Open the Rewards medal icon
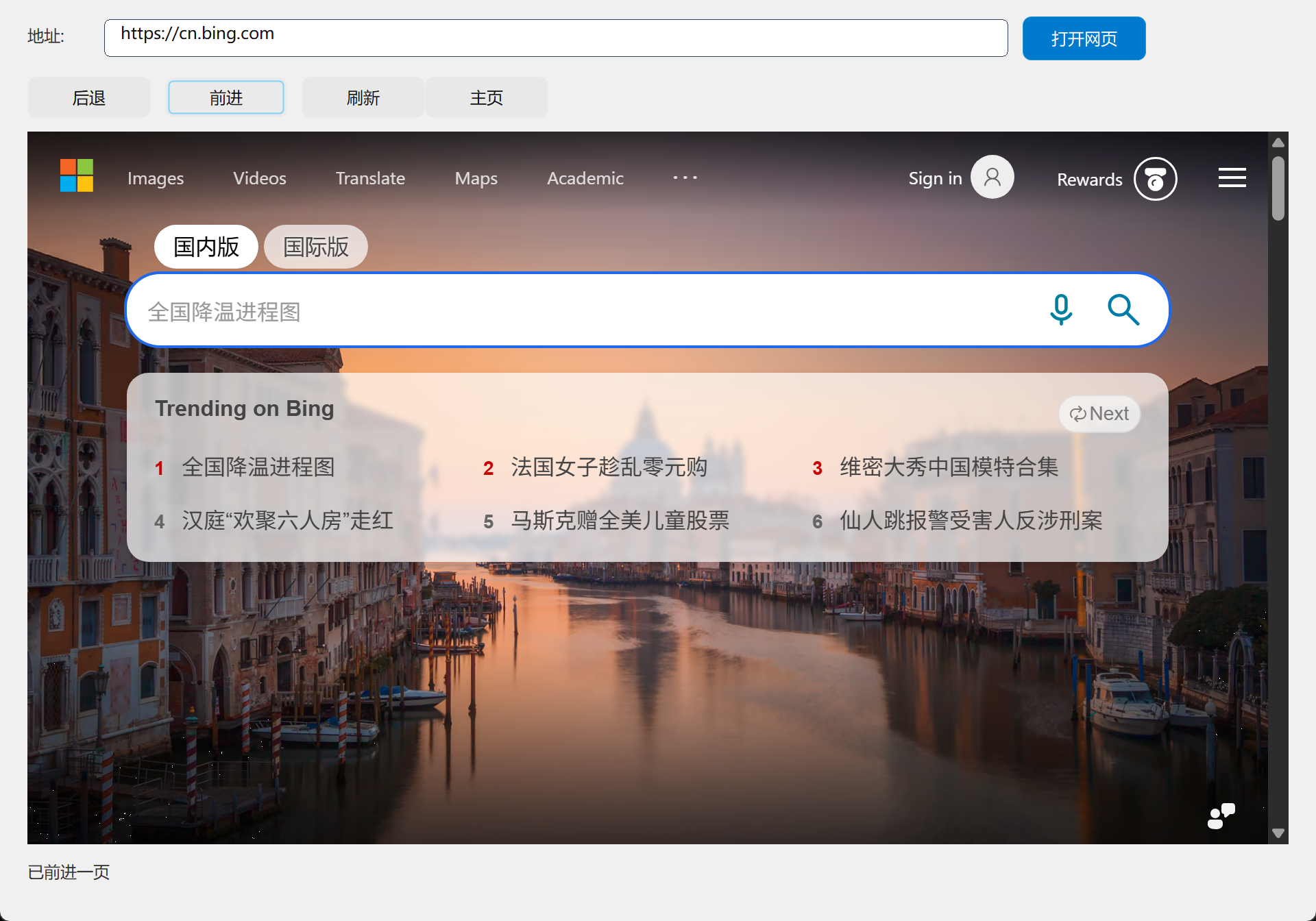 pyautogui.click(x=1155, y=180)
